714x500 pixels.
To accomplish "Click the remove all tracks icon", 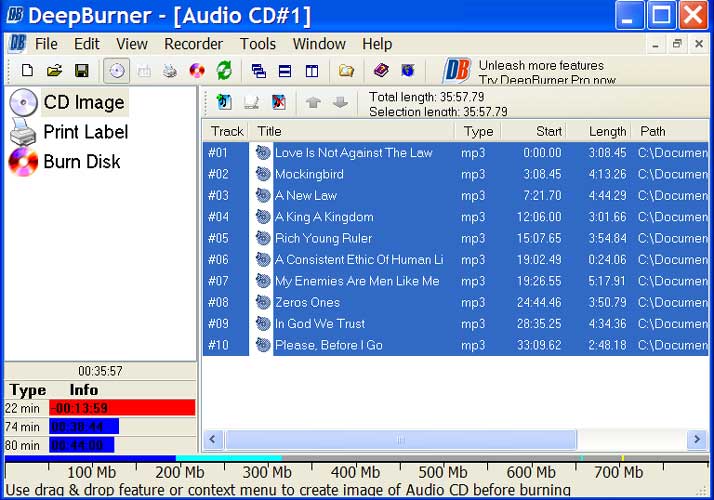I will (279, 102).
